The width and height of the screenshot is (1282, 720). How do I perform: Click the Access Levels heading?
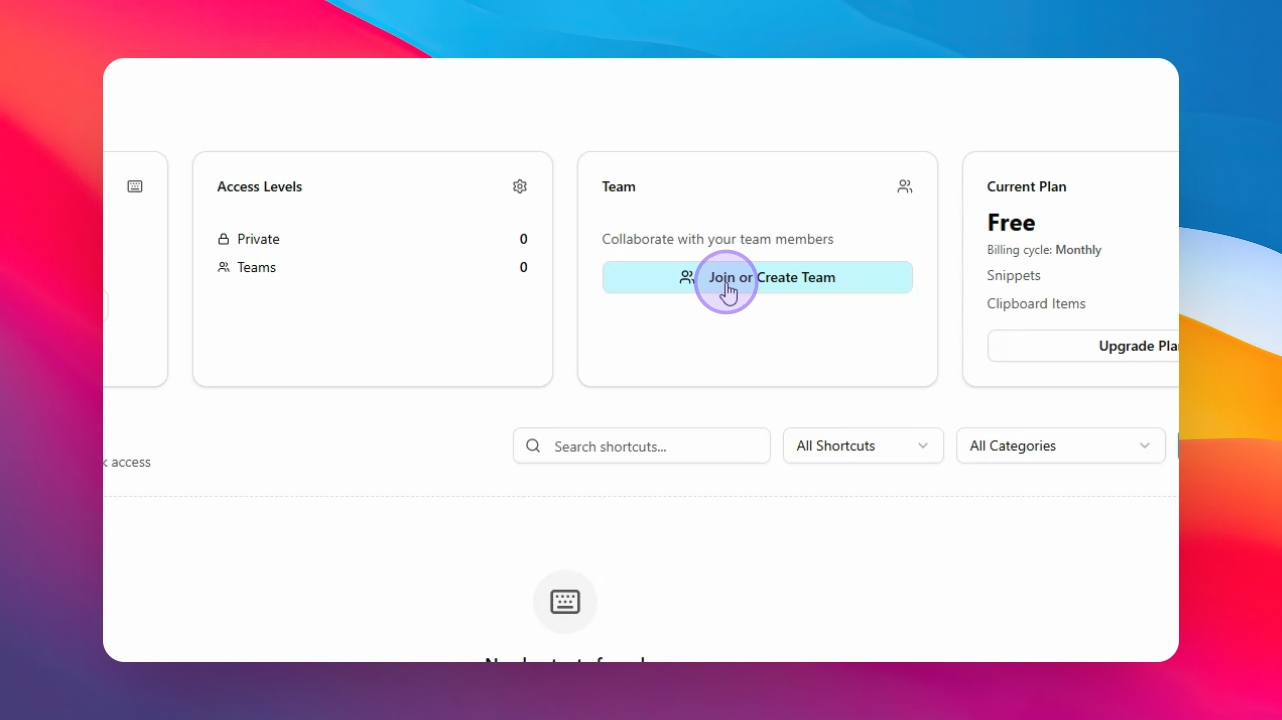259,187
